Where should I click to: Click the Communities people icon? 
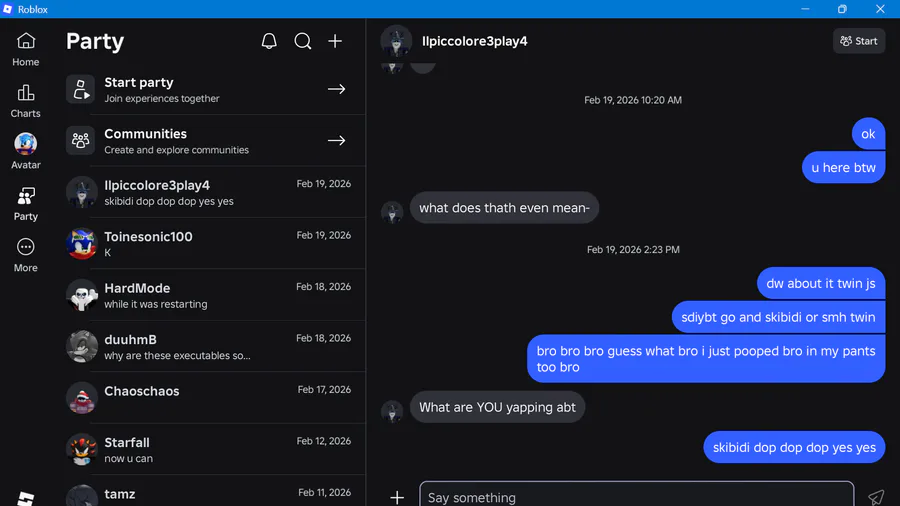tap(80, 141)
